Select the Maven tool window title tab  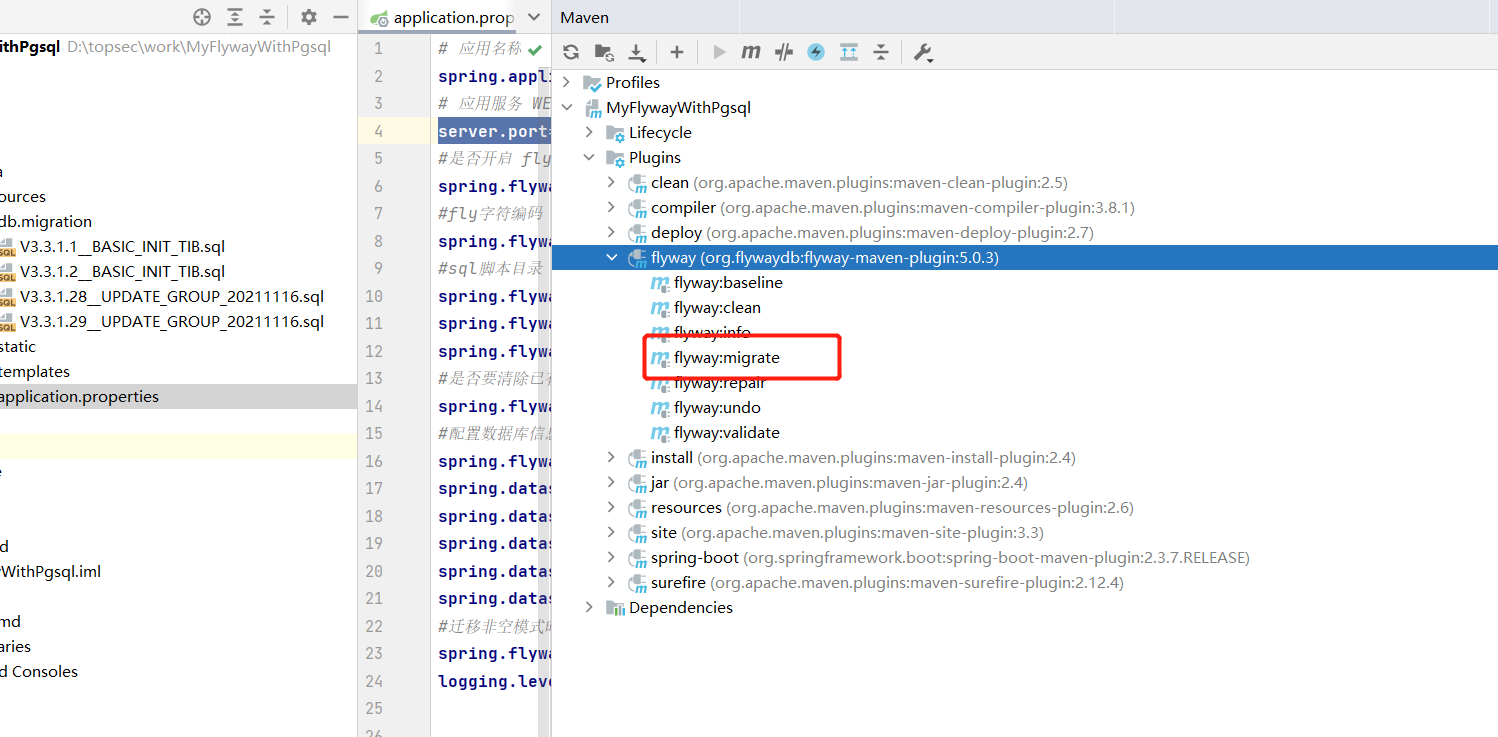click(584, 17)
